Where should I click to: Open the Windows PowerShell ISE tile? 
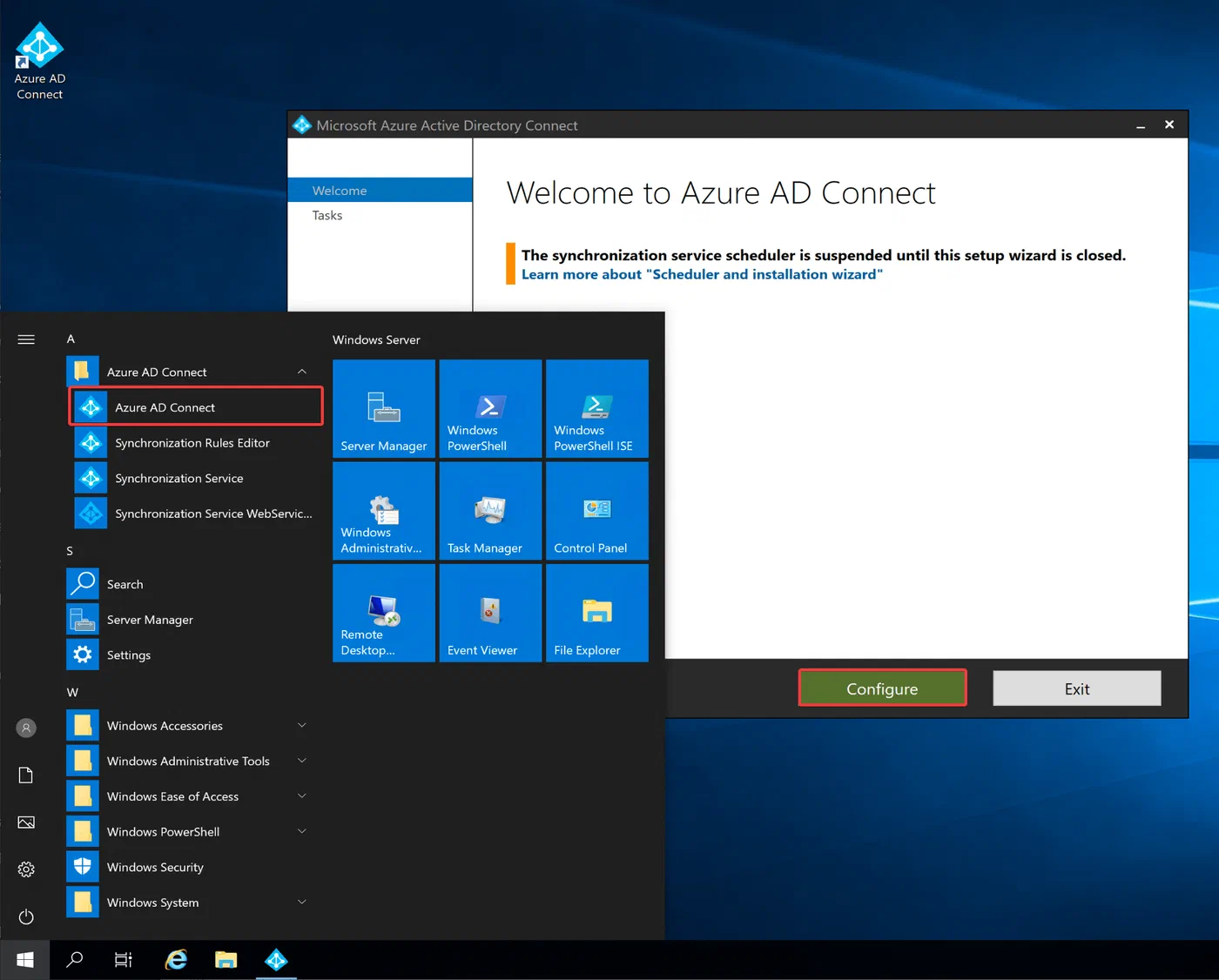click(597, 408)
